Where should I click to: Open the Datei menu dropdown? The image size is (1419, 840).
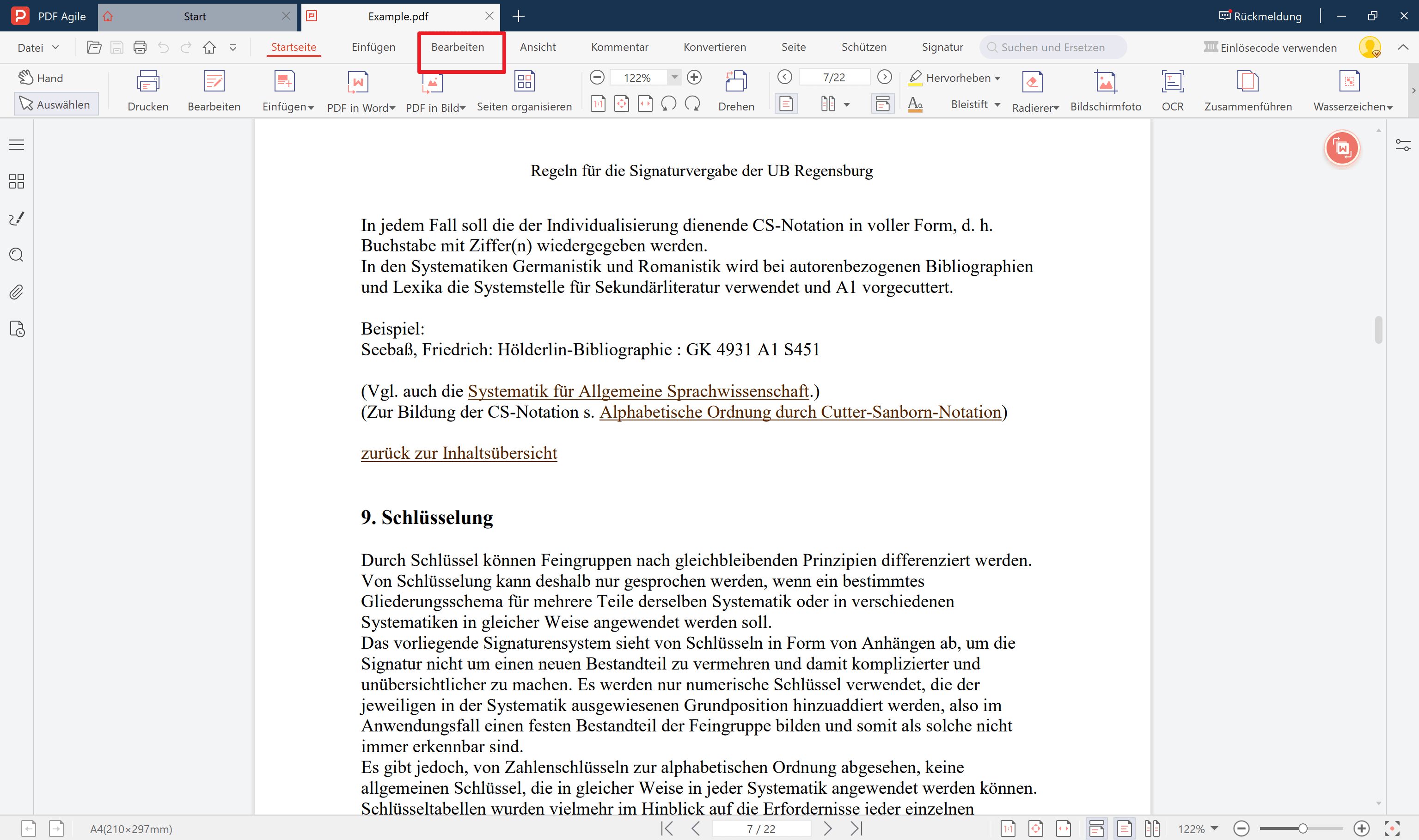(x=38, y=48)
